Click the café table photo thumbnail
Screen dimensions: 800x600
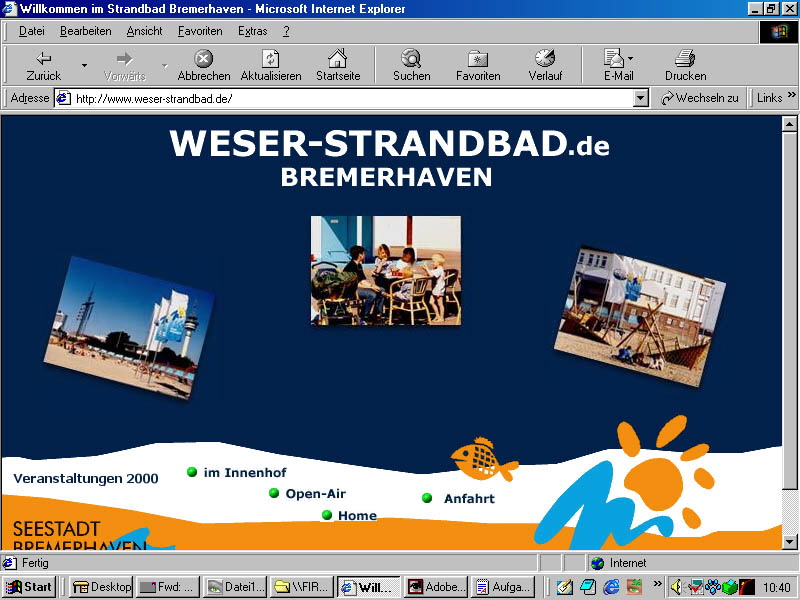coord(386,270)
